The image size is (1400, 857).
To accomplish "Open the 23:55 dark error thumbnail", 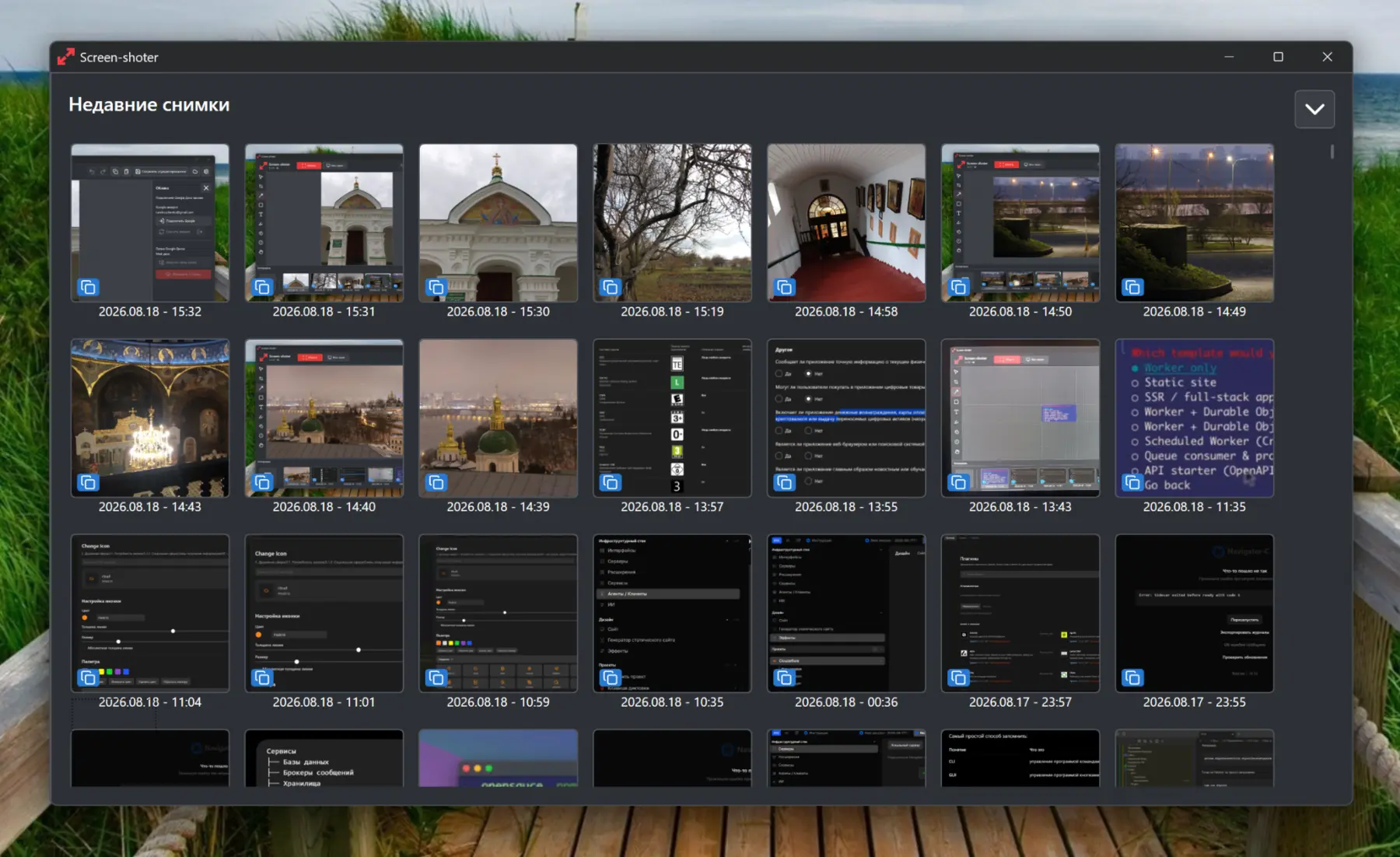I will coord(1195,613).
